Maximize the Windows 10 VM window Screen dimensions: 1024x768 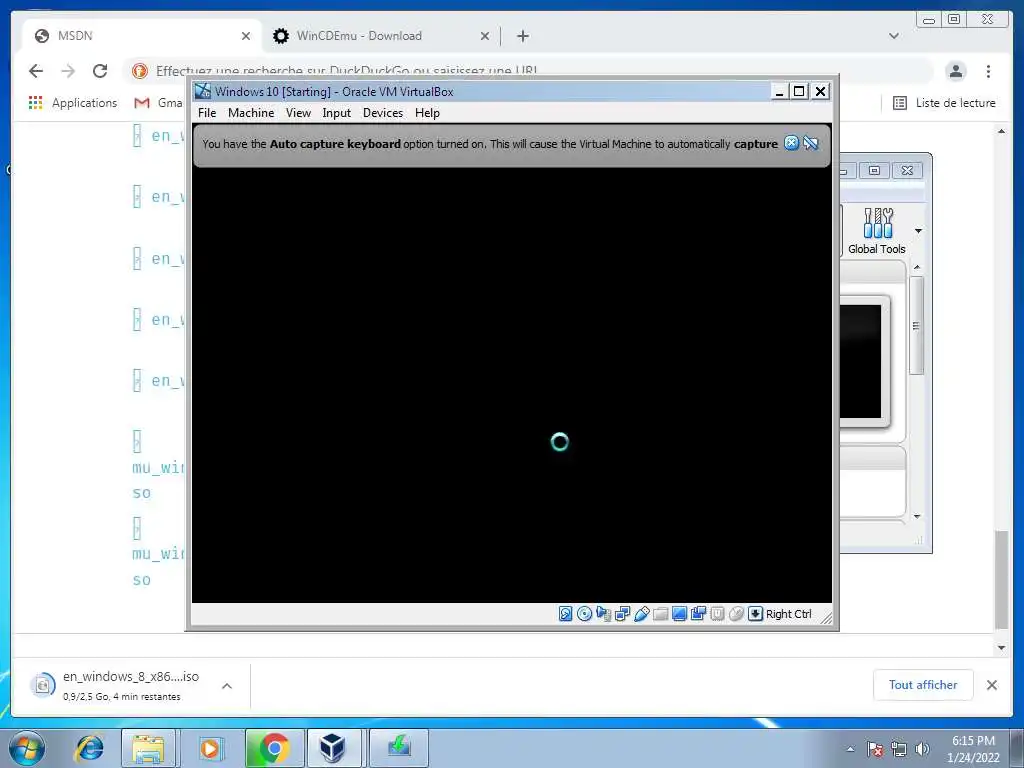tap(799, 91)
